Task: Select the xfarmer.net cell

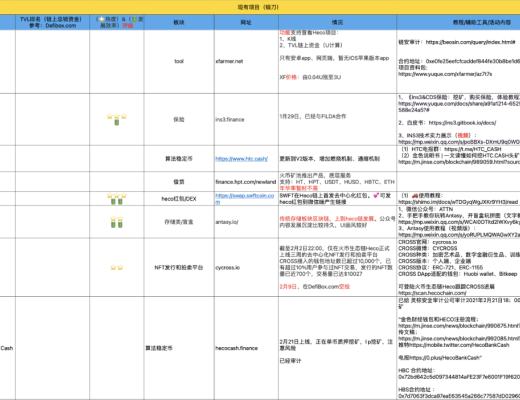Action: (x=246, y=61)
